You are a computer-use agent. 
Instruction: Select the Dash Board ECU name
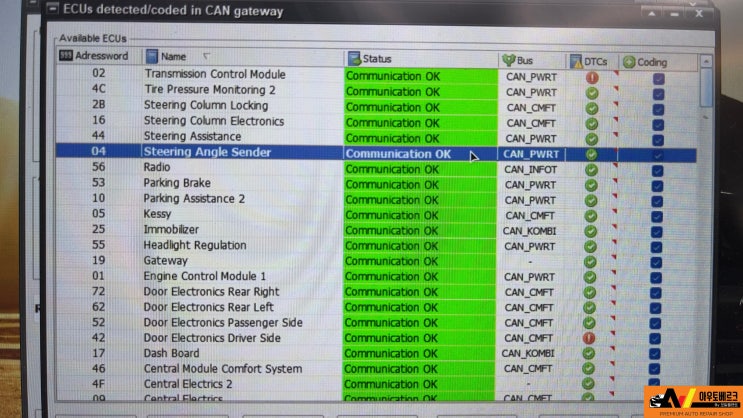[x=171, y=353]
